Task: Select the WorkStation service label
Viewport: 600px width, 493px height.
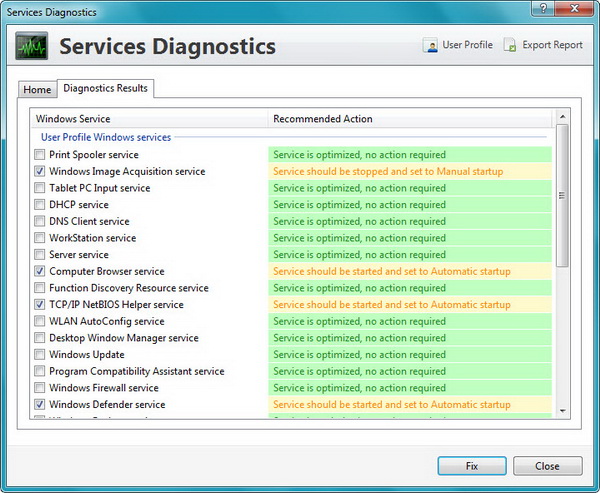Action: tap(93, 238)
